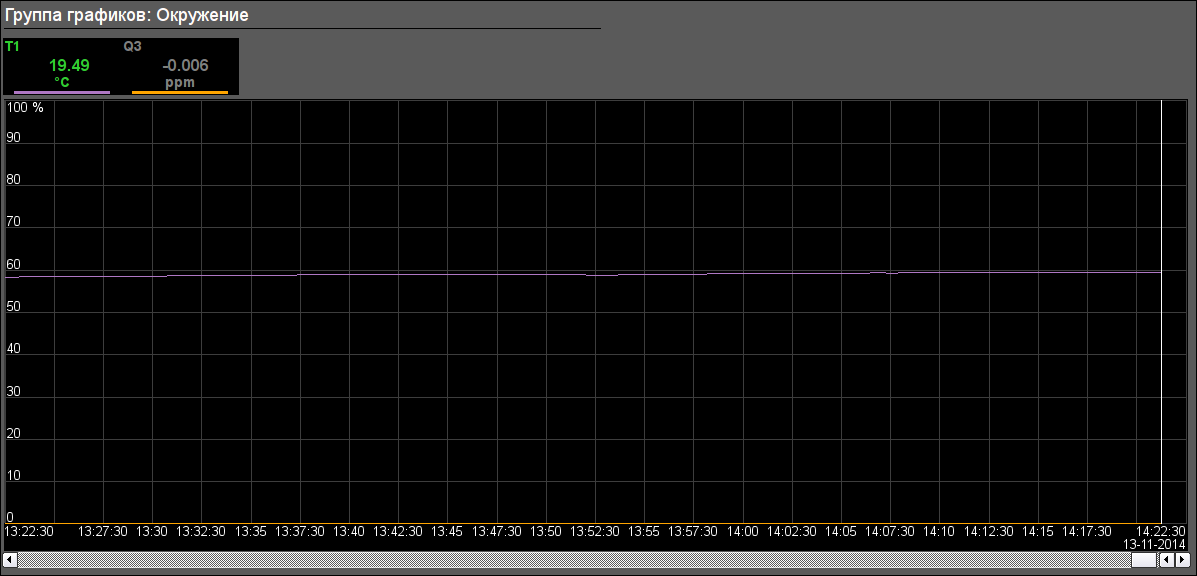This screenshot has width=1197, height=576.
Task: Click the 13:55 time label
Action: click(644, 531)
